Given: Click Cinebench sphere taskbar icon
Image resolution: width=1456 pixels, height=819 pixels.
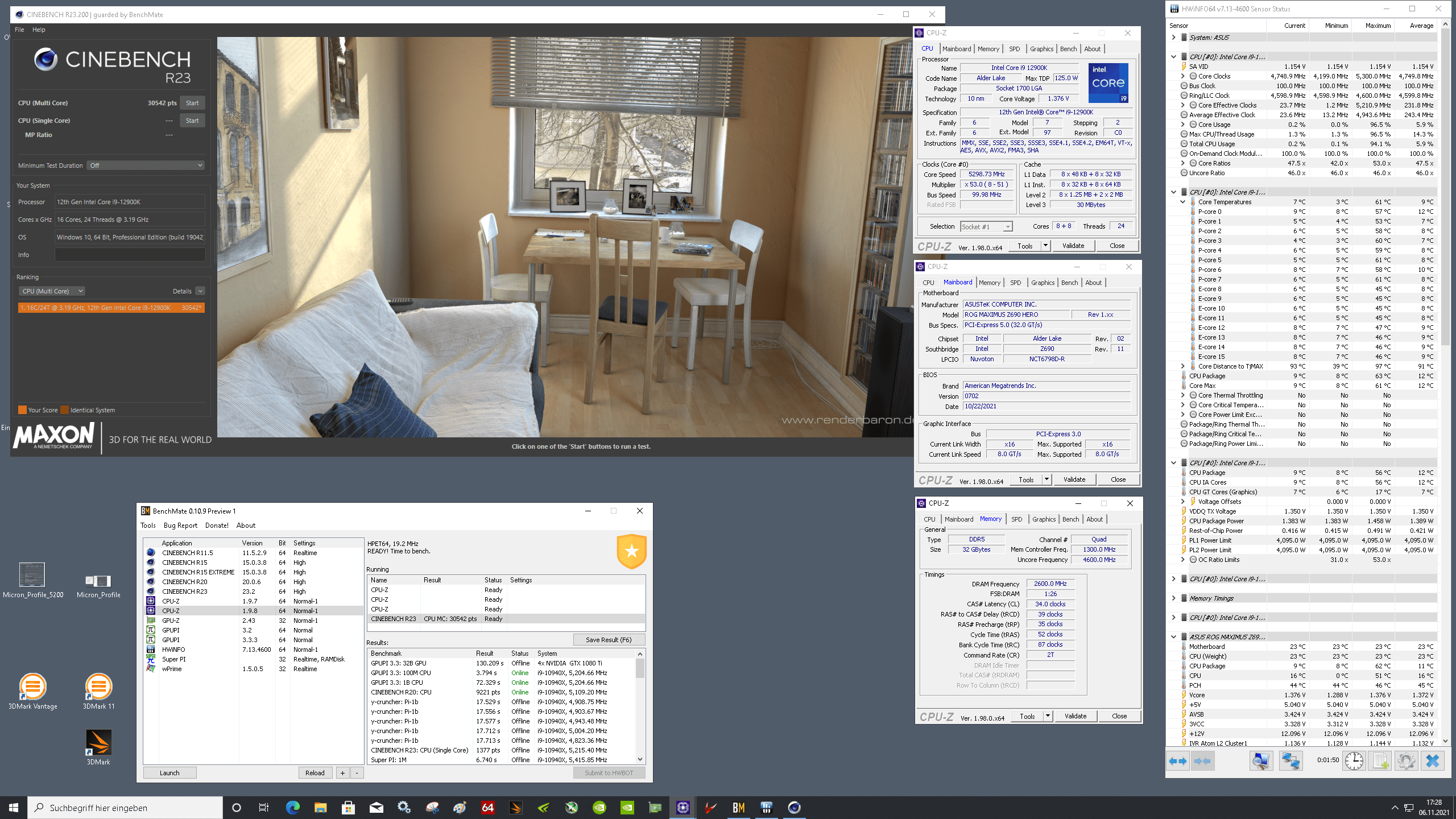Looking at the screenshot, I should coord(794,808).
